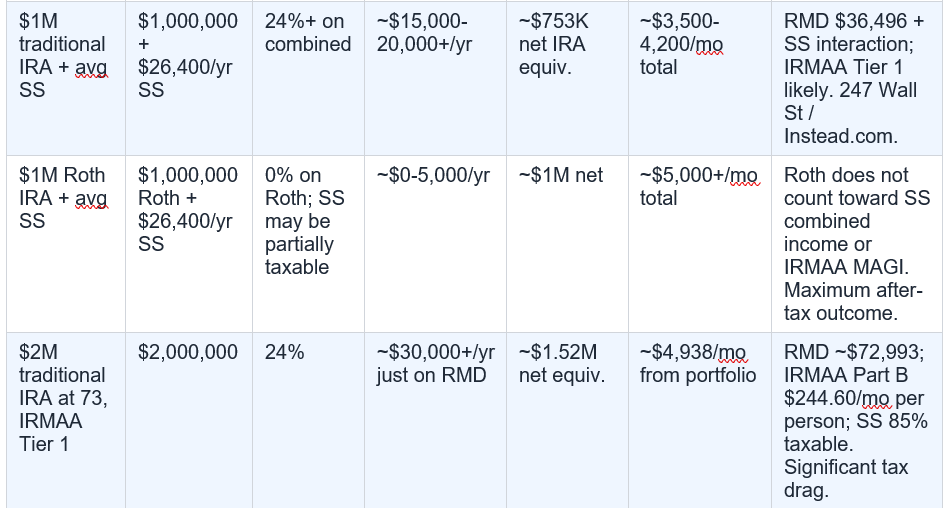Place cursor in '~$15,000-20,000+/yr' cell
The height and width of the screenshot is (508, 952).
[x=435, y=78]
